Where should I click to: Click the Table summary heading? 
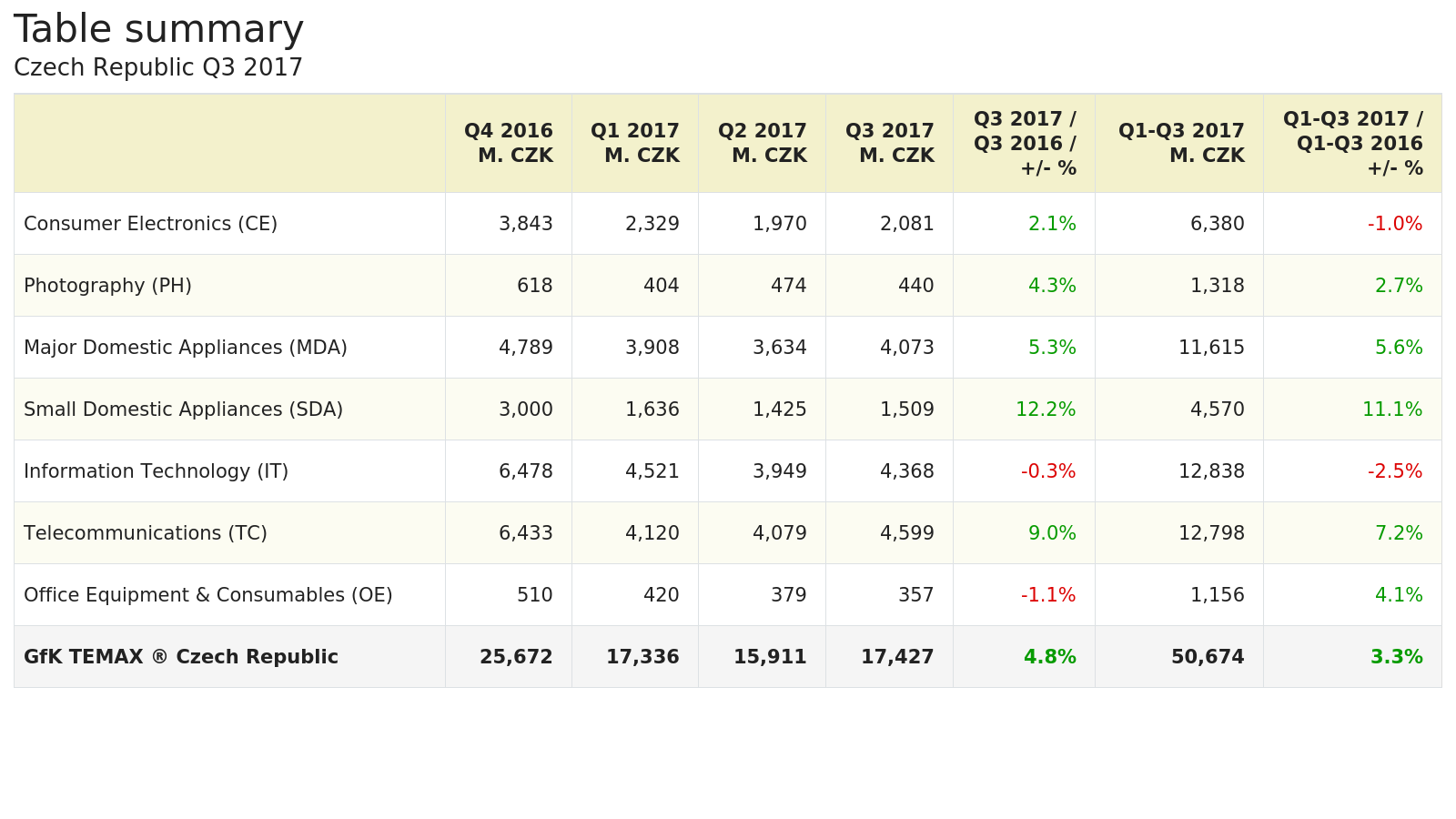pyautogui.click(x=158, y=30)
